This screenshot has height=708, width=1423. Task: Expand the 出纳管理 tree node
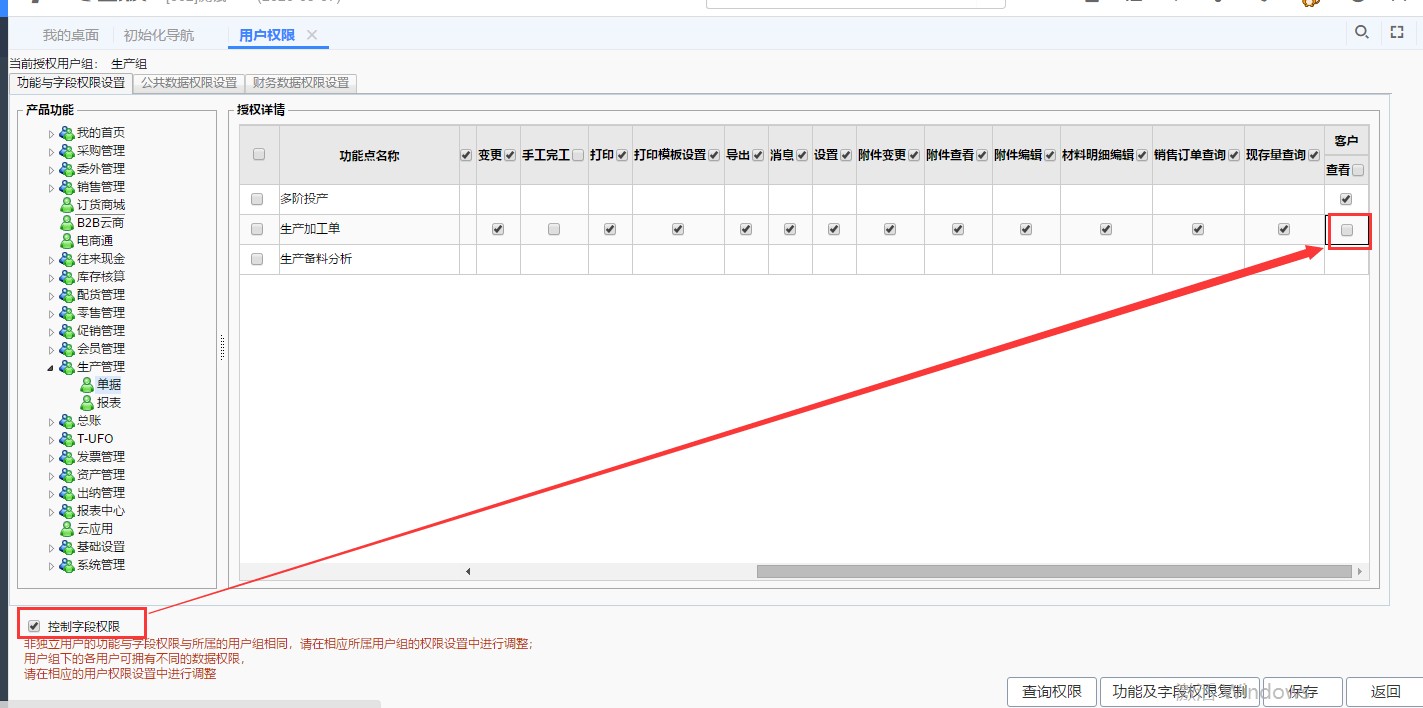tap(52, 493)
